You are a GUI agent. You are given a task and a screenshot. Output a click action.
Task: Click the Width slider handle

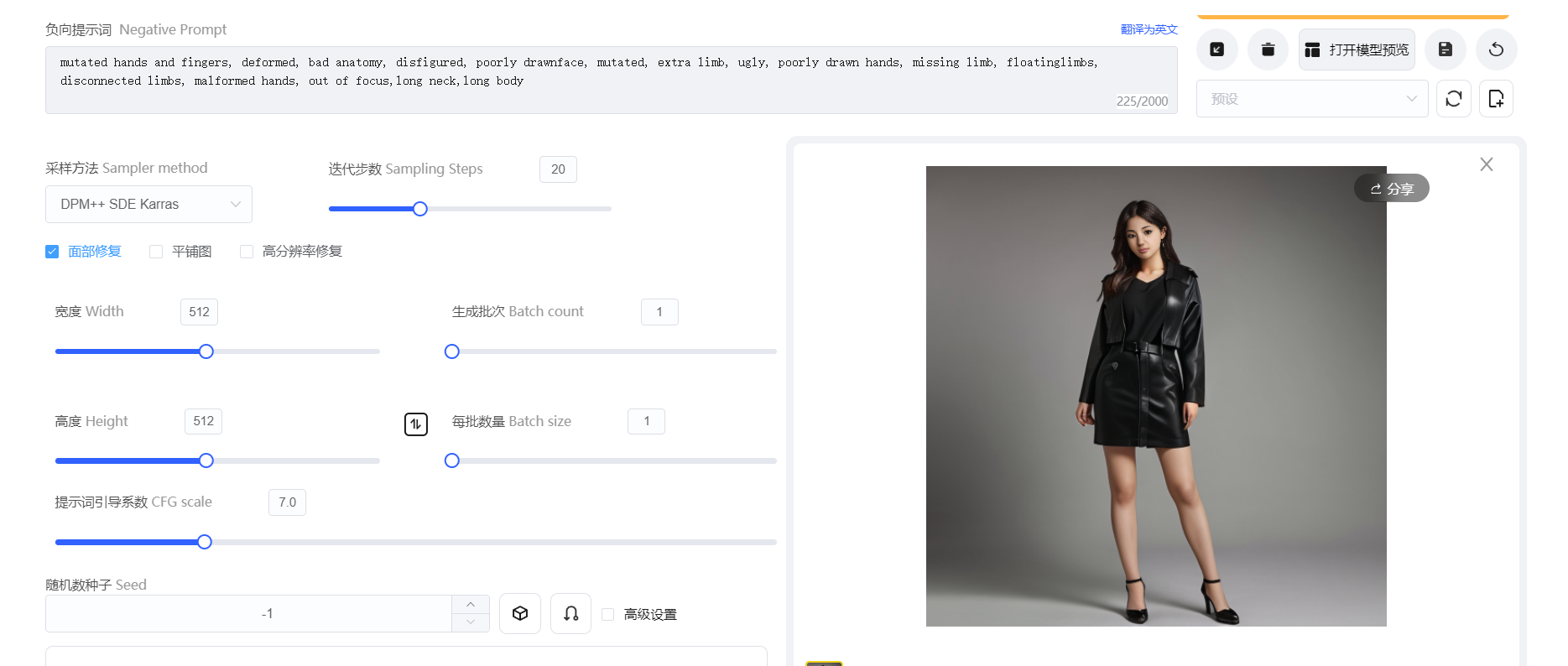206,351
